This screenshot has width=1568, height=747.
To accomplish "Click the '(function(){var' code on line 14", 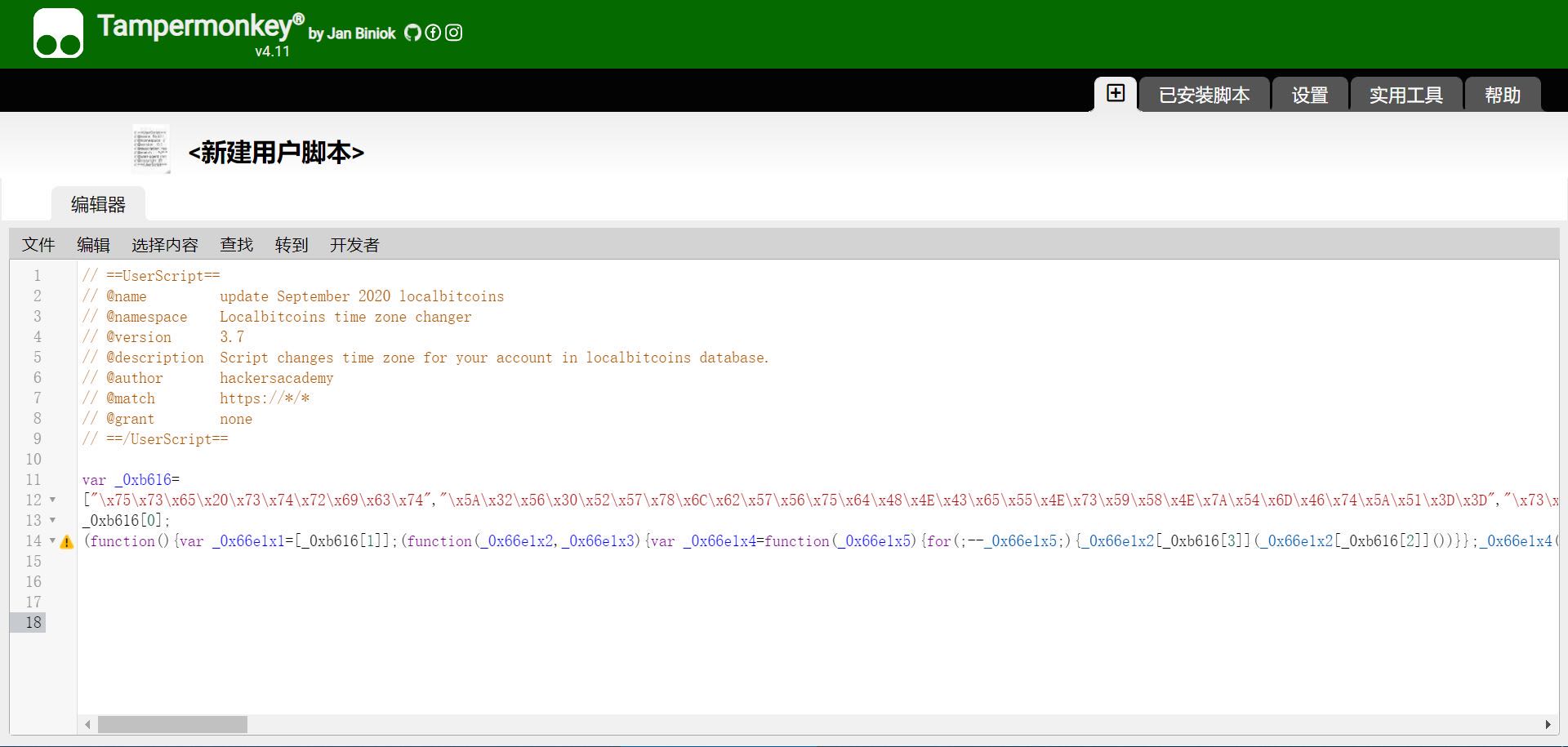I will [x=144, y=541].
